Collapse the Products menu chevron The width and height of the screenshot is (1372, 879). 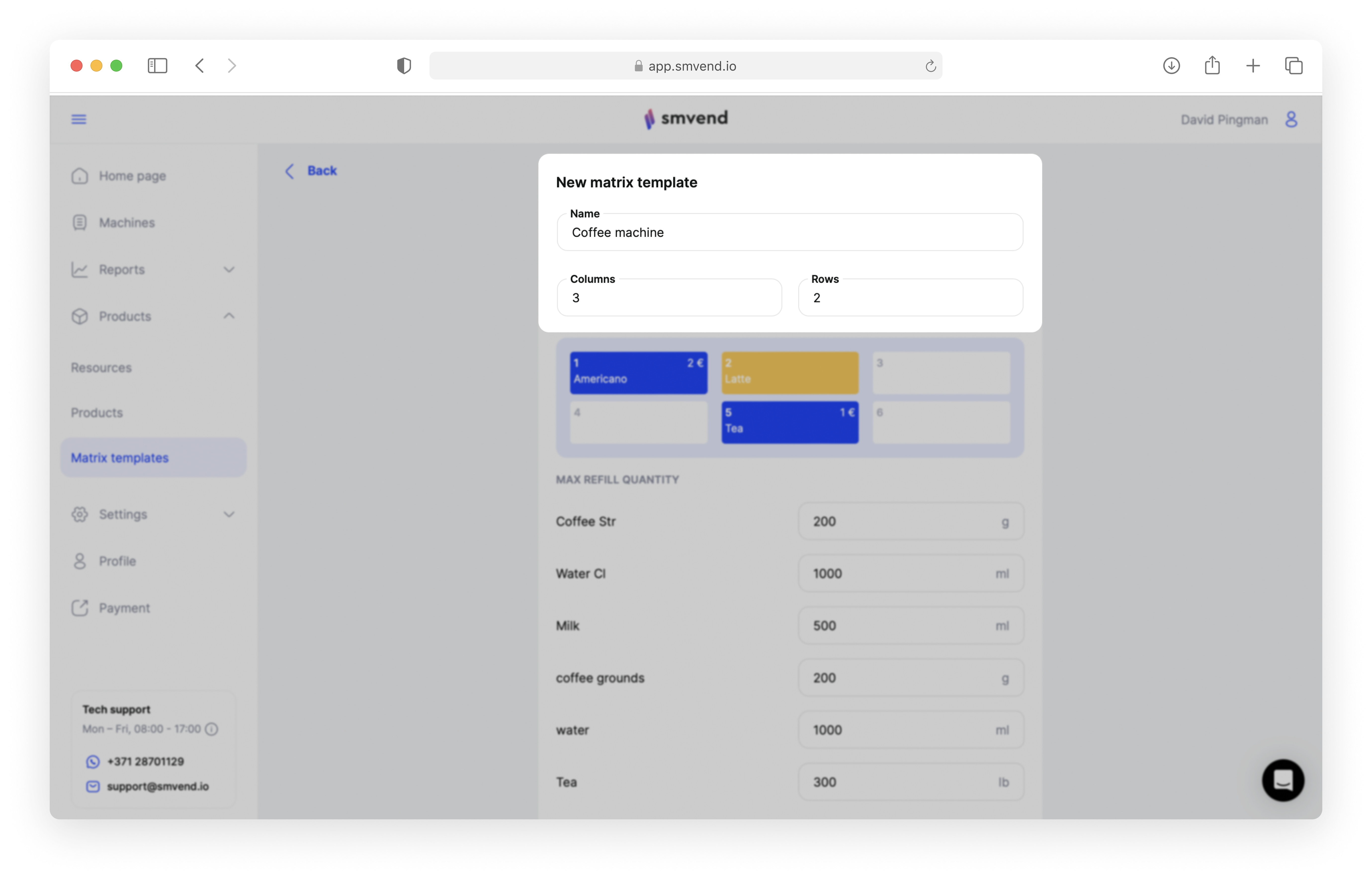point(229,316)
